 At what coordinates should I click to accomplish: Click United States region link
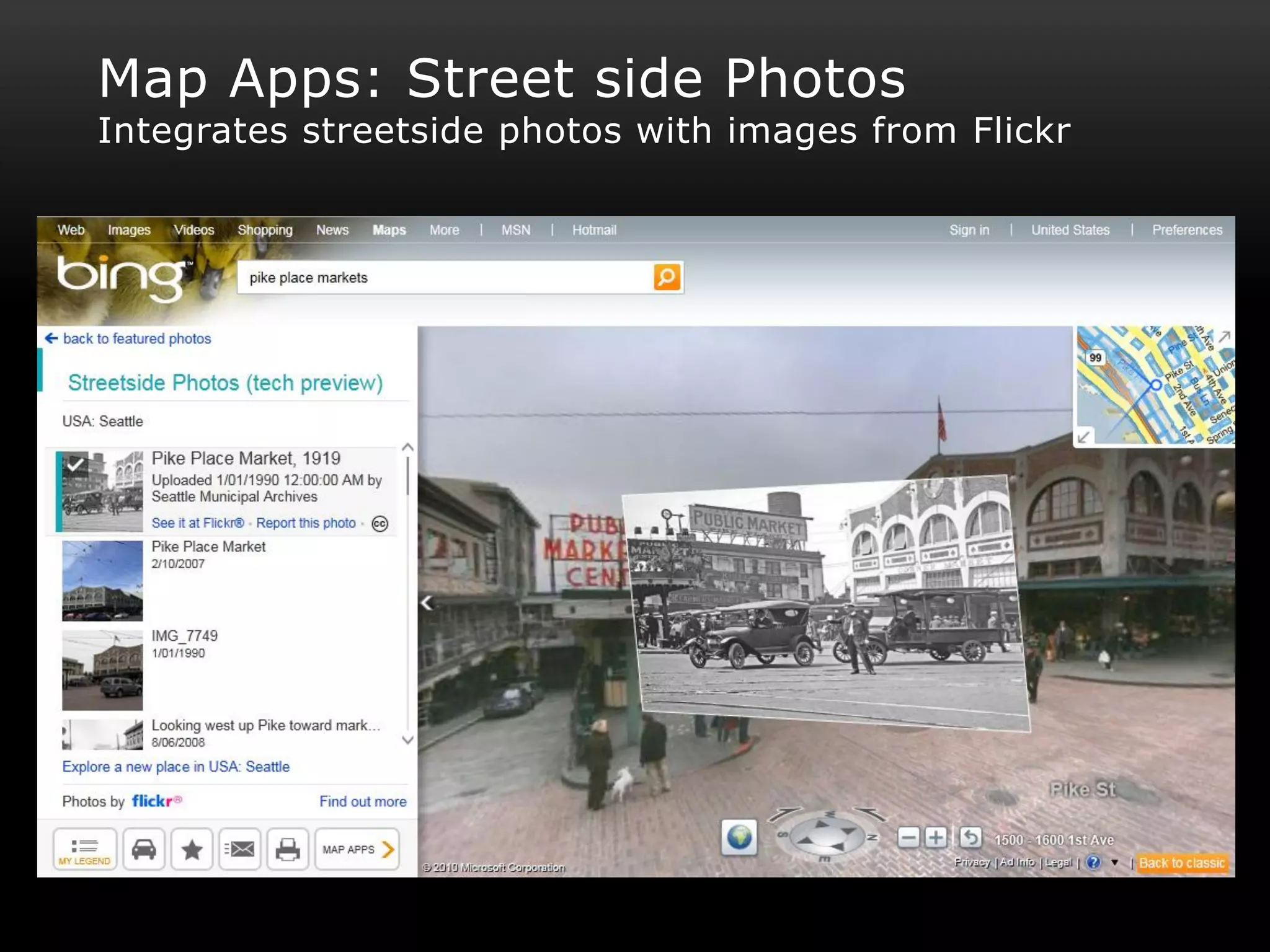1070,230
